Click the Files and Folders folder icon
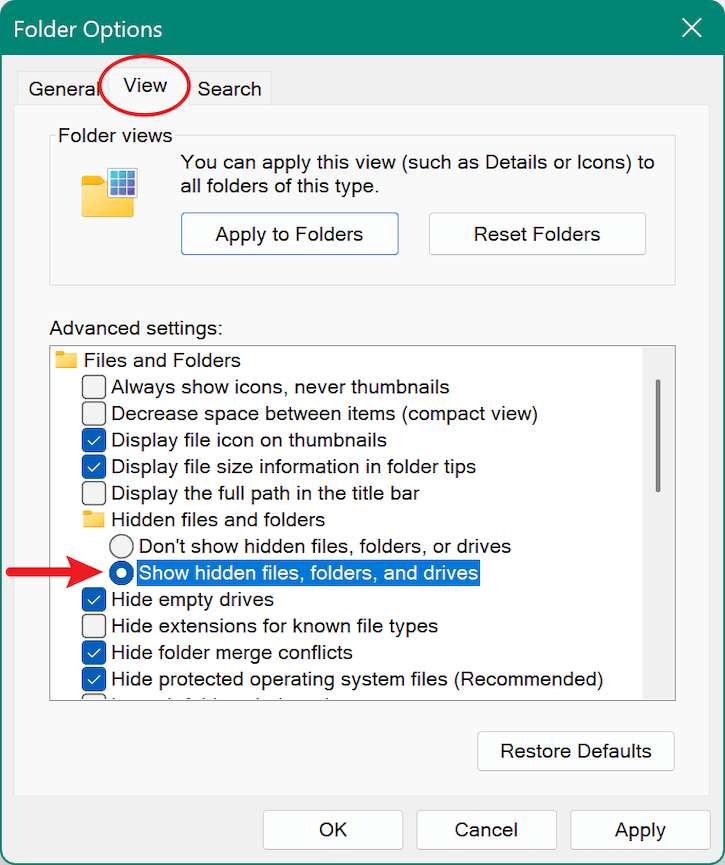Viewport: 725px width, 865px height. [x=67, y=360]
